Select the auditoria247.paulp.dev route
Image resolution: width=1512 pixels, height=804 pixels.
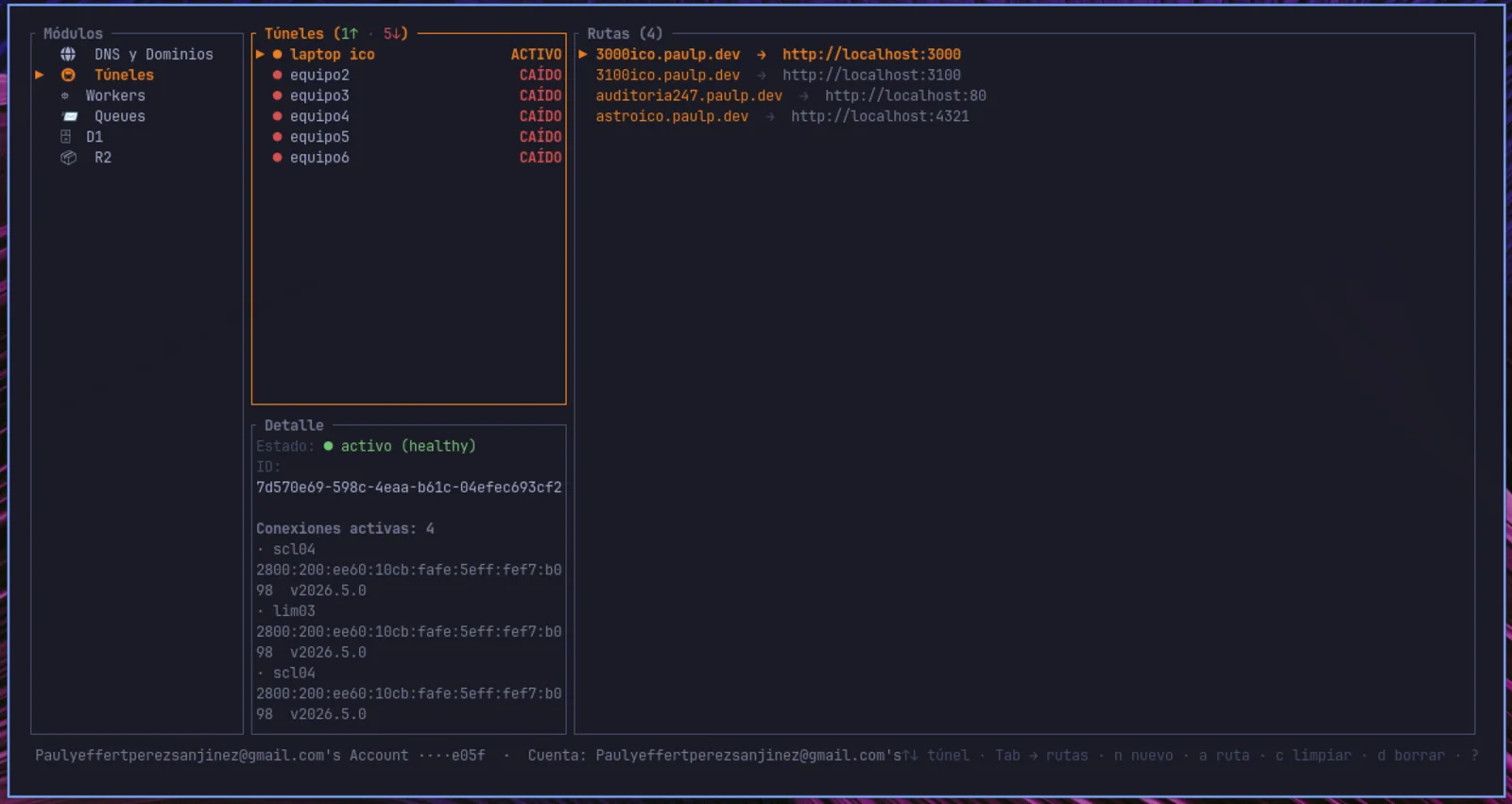[x=689, y=95]
